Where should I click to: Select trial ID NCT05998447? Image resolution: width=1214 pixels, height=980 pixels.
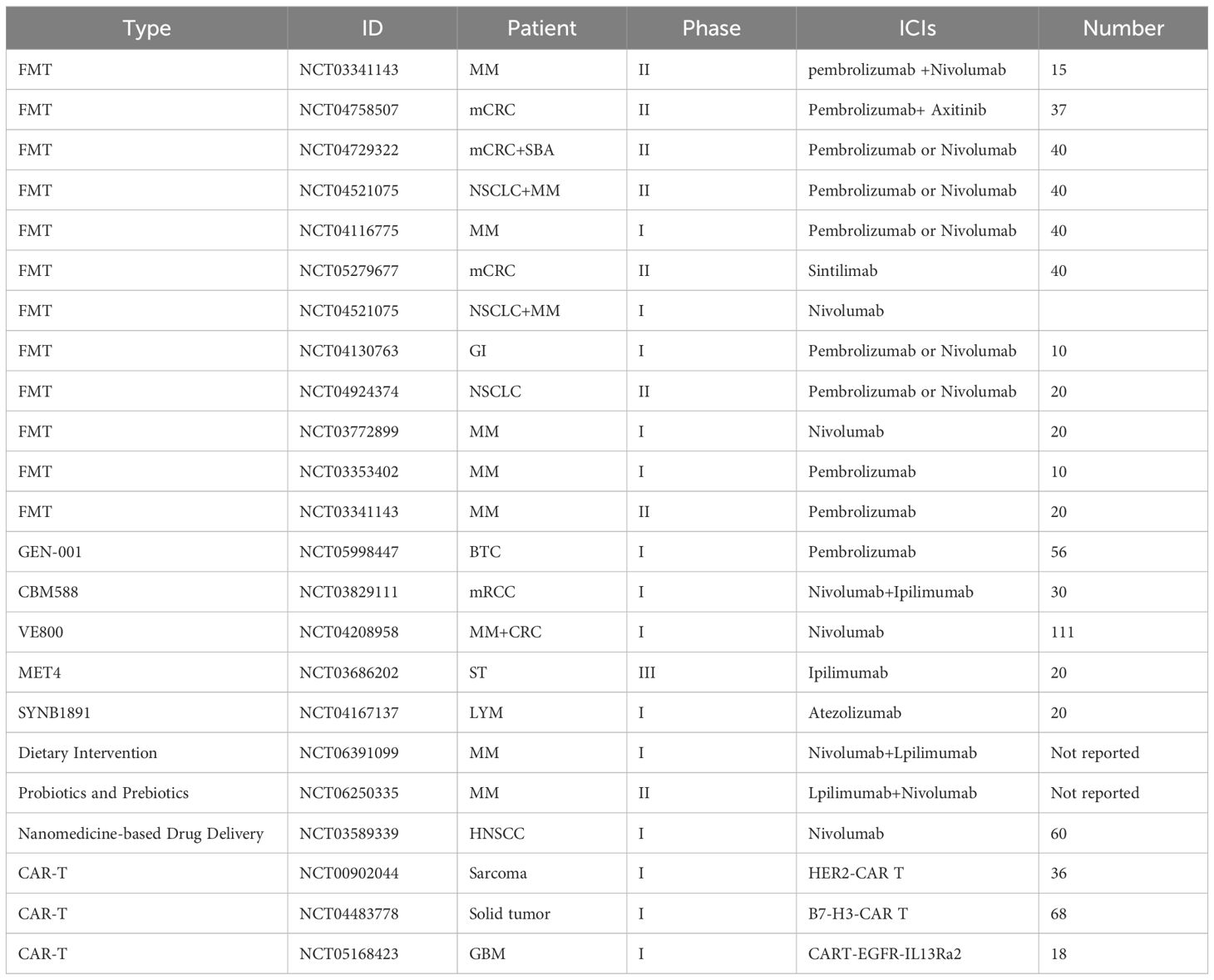click(x=348, y=552)
